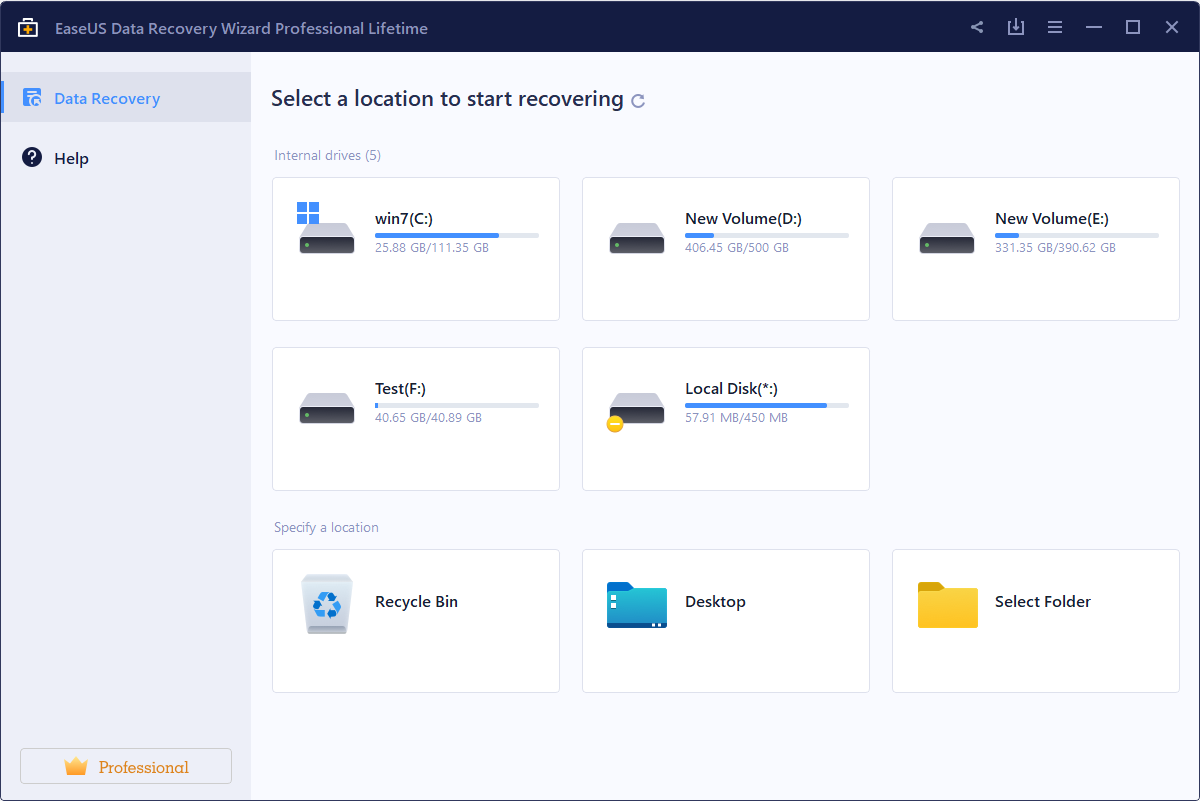Choose the Desktop location icon
Image resolution: width=1200 pixels, height=801 pixels.
(x=636, y=604)
